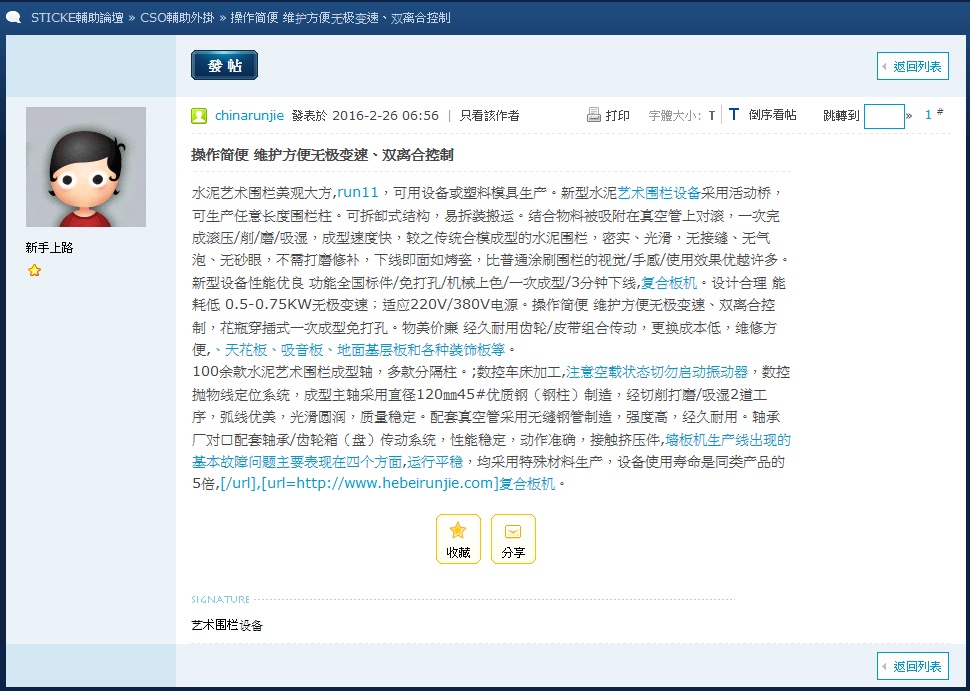970x691 pixels.
Task: Click the 新手上路 user rank label
Action: coord(49,247)
